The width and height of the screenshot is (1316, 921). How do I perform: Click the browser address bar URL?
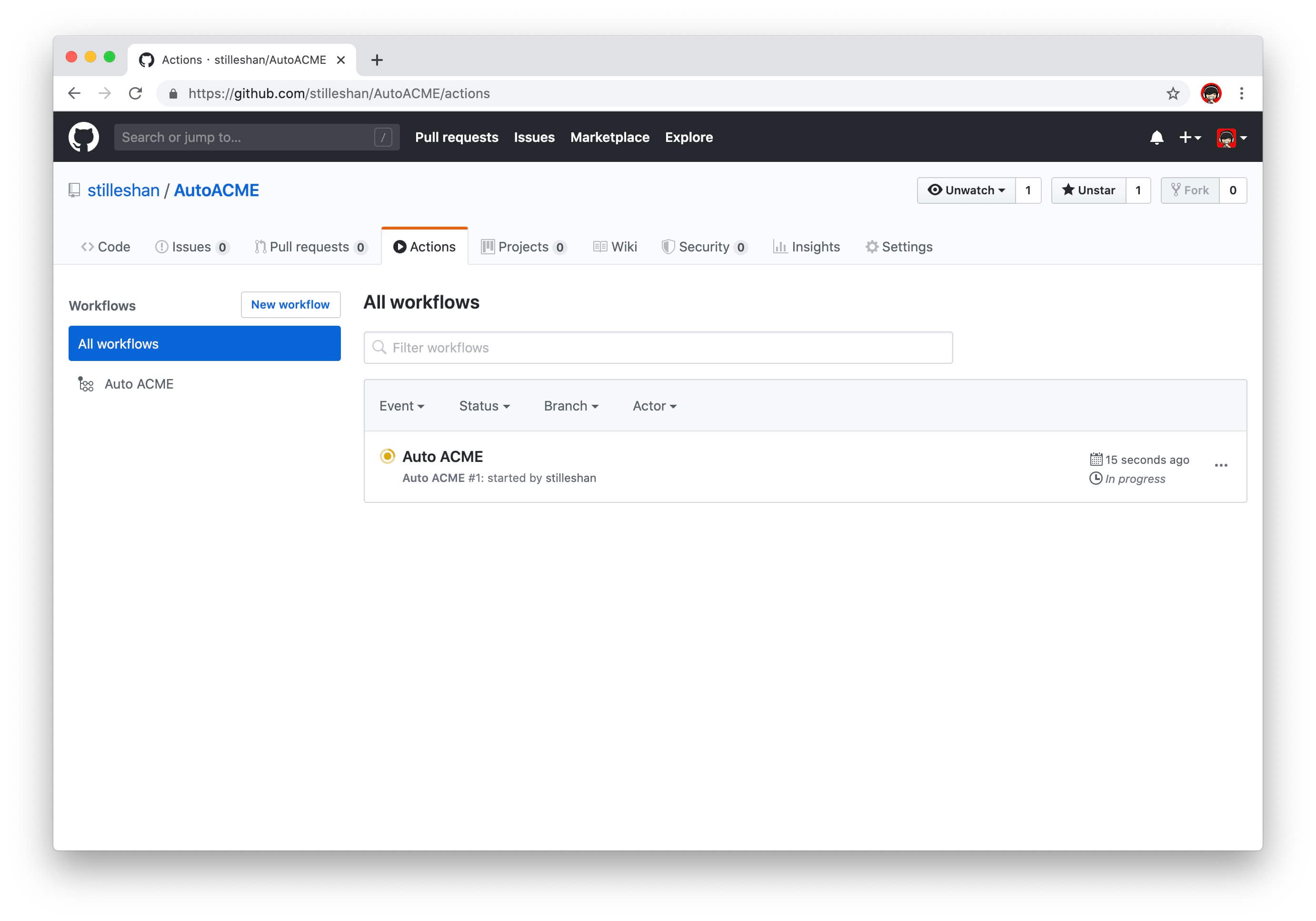click(x=339, y=93)
